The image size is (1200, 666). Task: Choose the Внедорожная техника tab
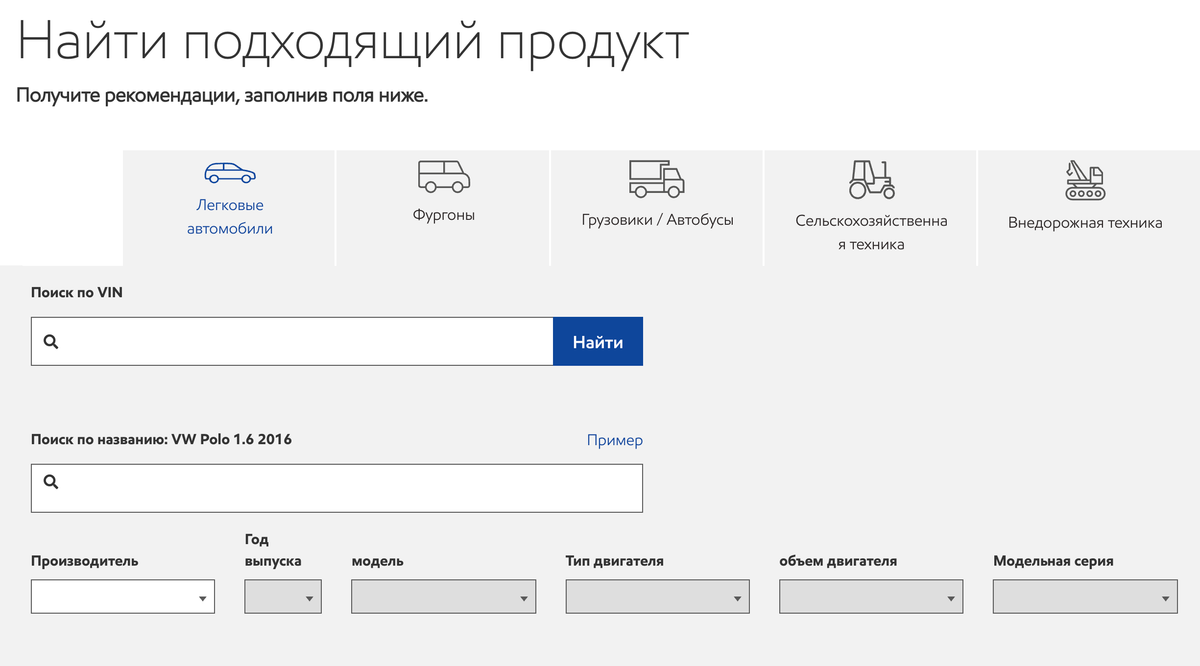pos(1085,223)
